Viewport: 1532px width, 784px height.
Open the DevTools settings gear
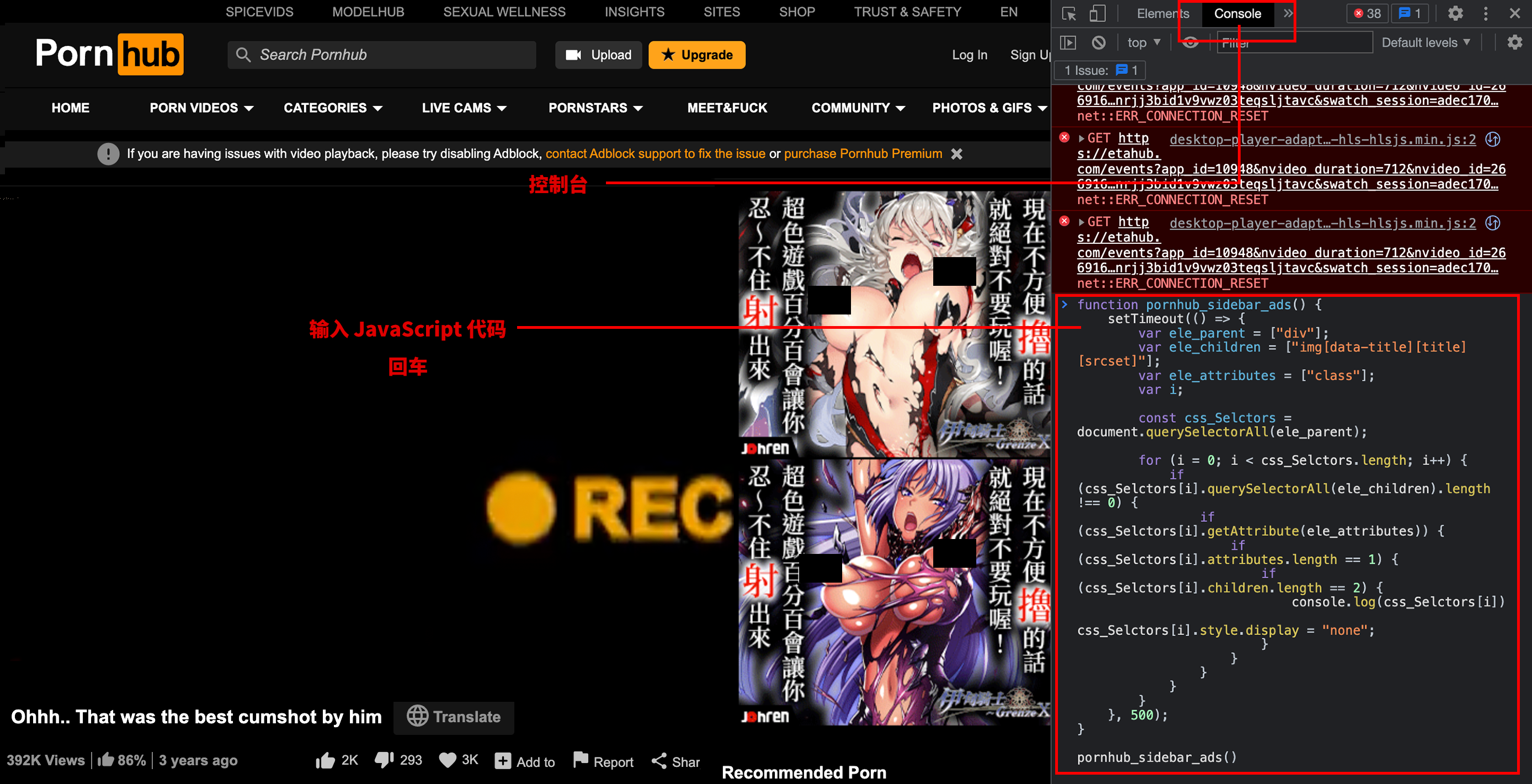[1455, 14]
